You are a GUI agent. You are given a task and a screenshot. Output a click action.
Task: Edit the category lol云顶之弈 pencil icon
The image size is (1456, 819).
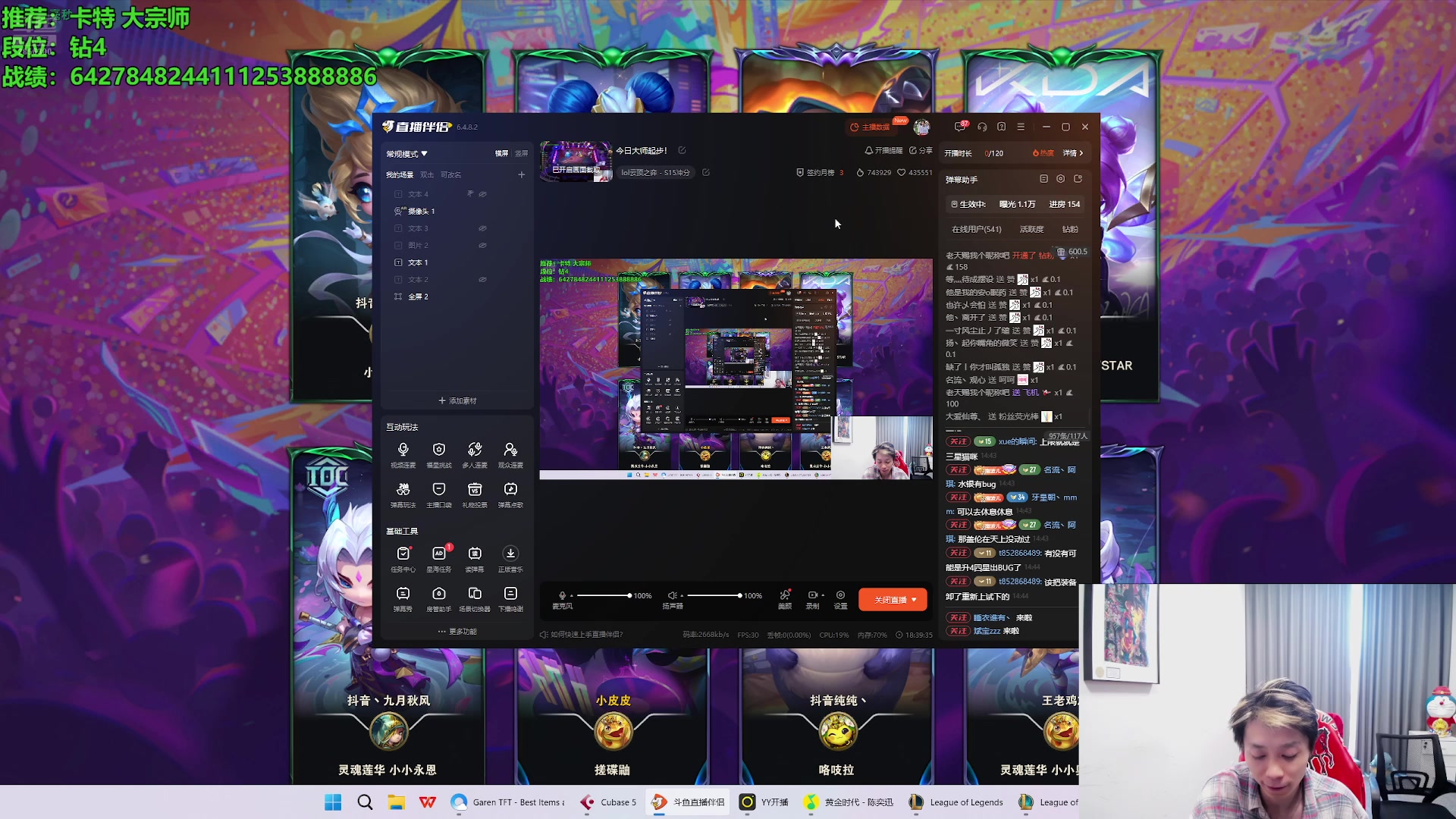(706, 172)
